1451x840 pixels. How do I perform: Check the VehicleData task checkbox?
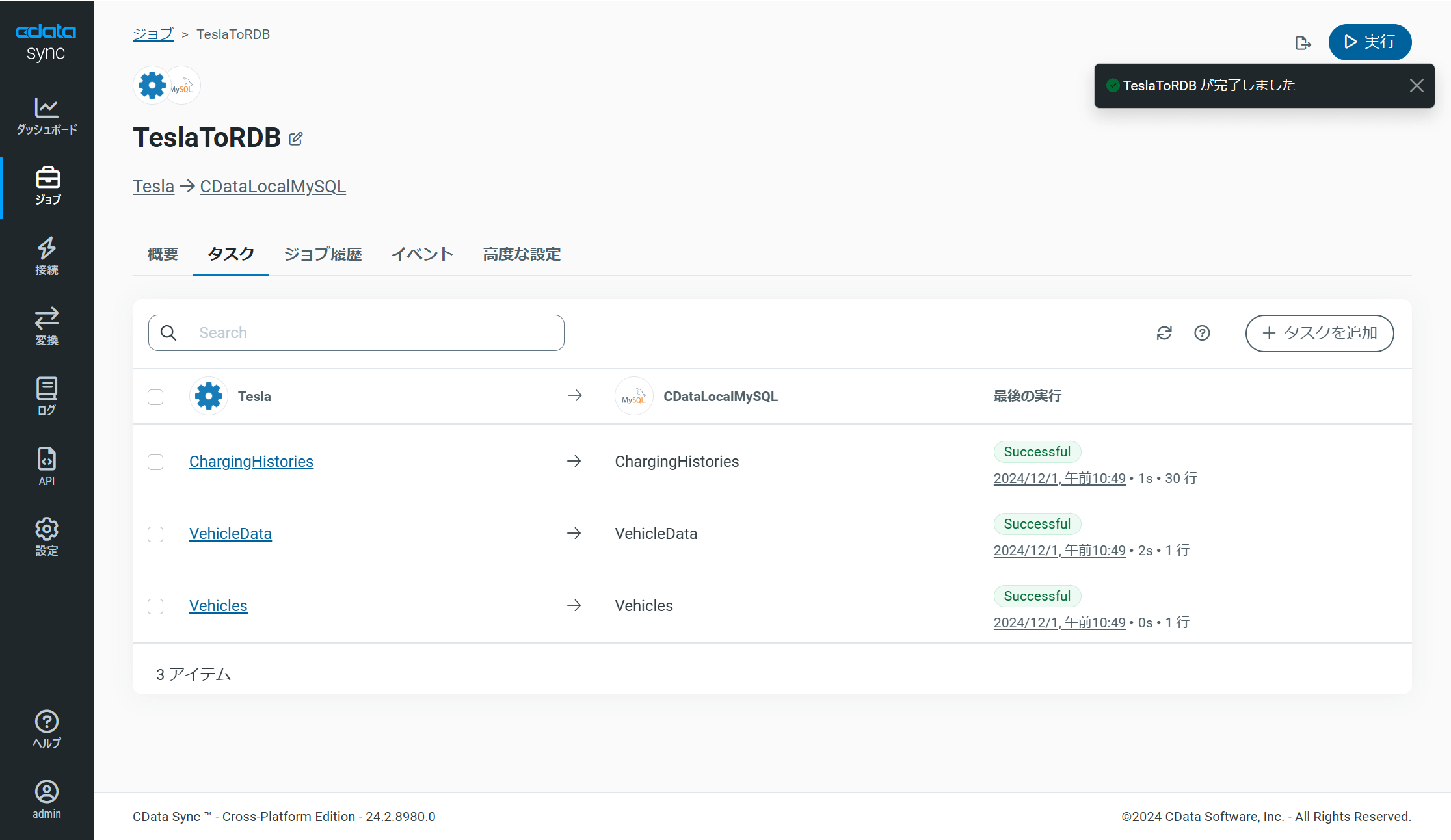pyautogui.click(x=155, y=534)
